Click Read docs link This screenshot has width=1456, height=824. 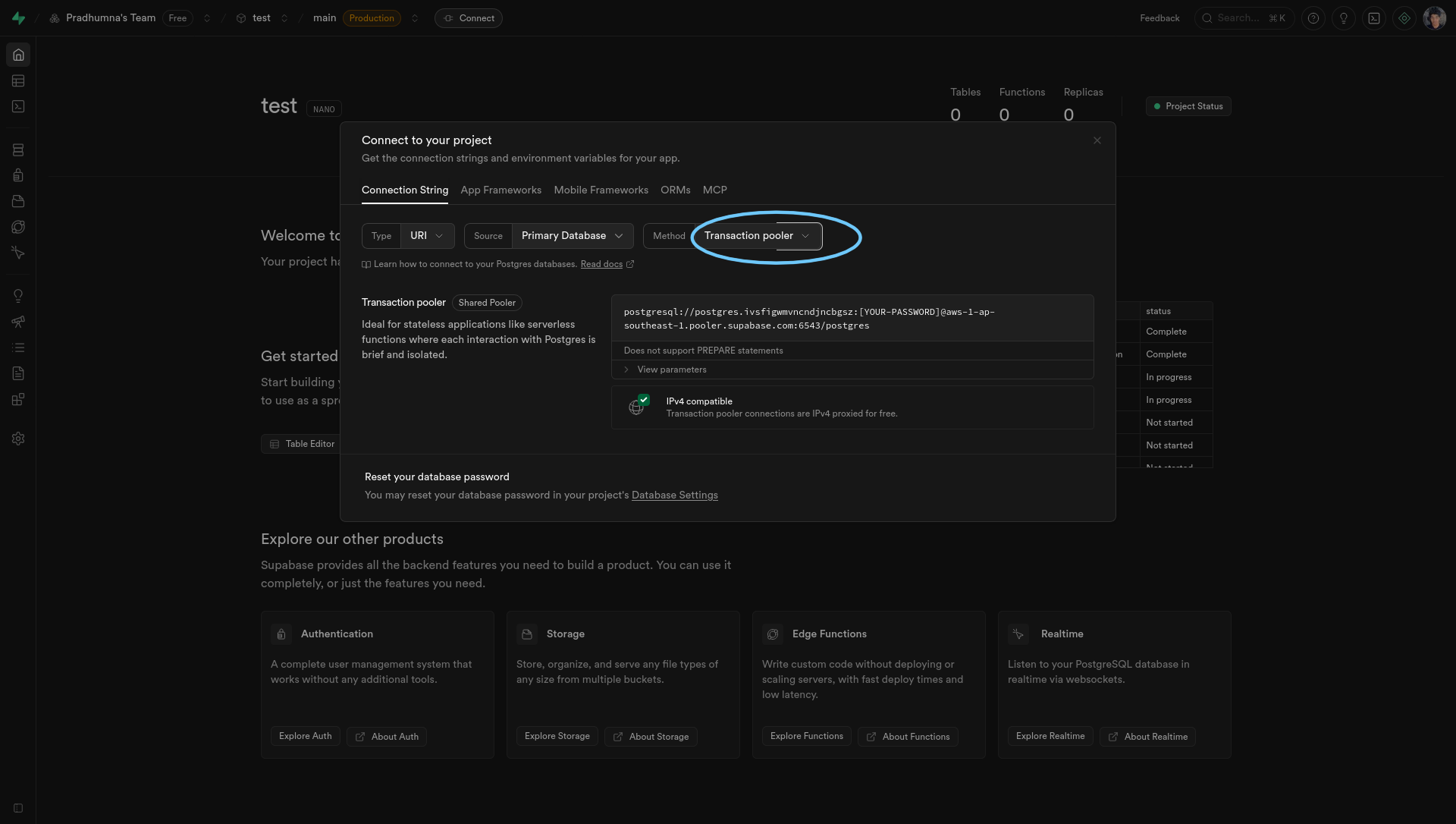point(601,264)
